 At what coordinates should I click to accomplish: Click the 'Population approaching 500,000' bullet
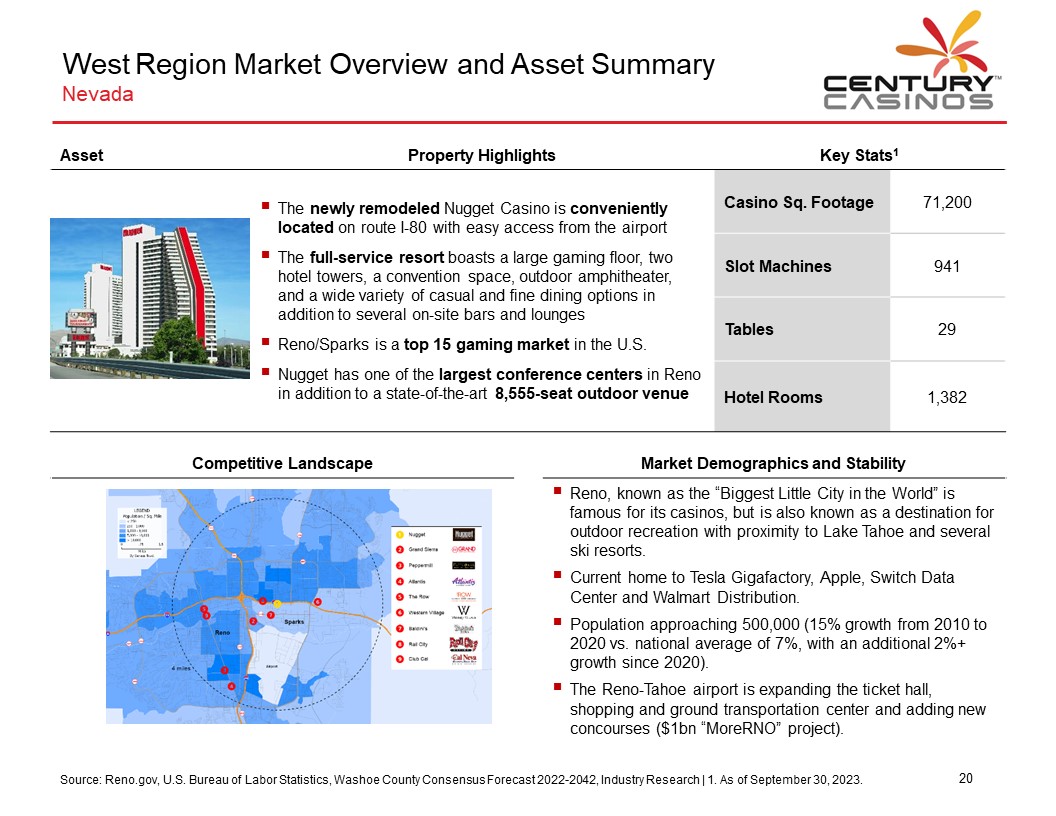tap(778, 643)
